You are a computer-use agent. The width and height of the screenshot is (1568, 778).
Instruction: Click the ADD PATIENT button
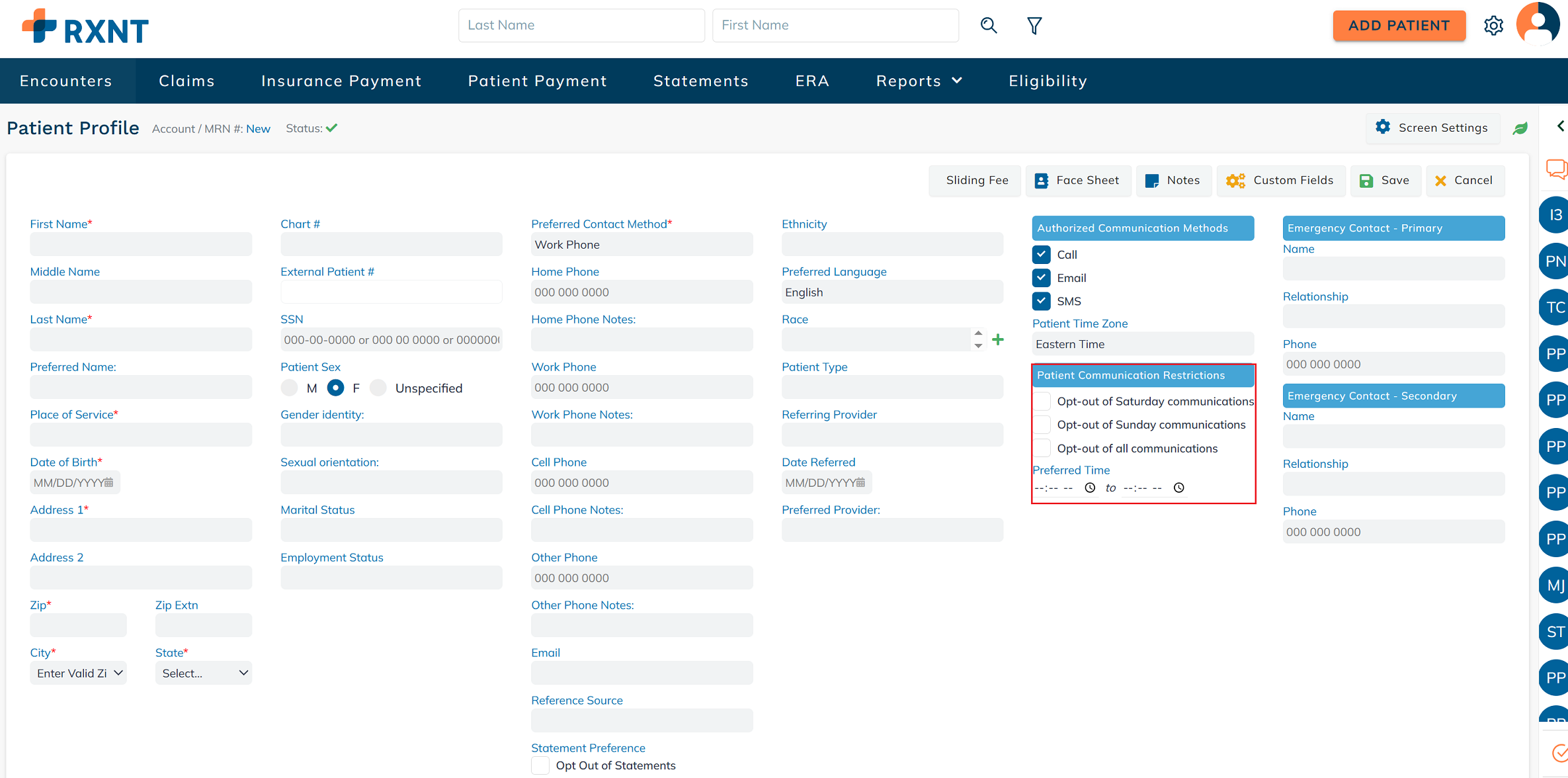(1399, 26)
